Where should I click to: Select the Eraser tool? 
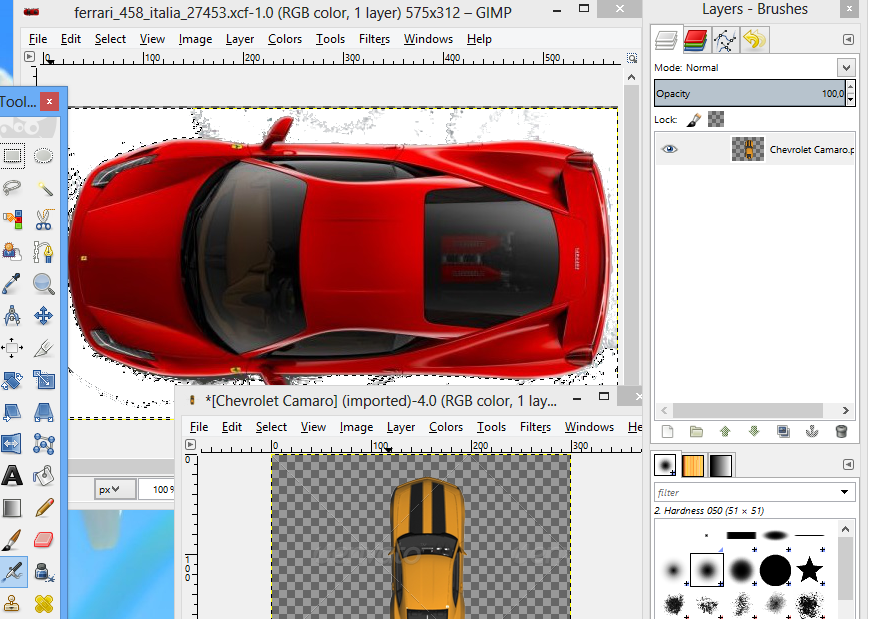pyautogui.click(x=43, y=540)
